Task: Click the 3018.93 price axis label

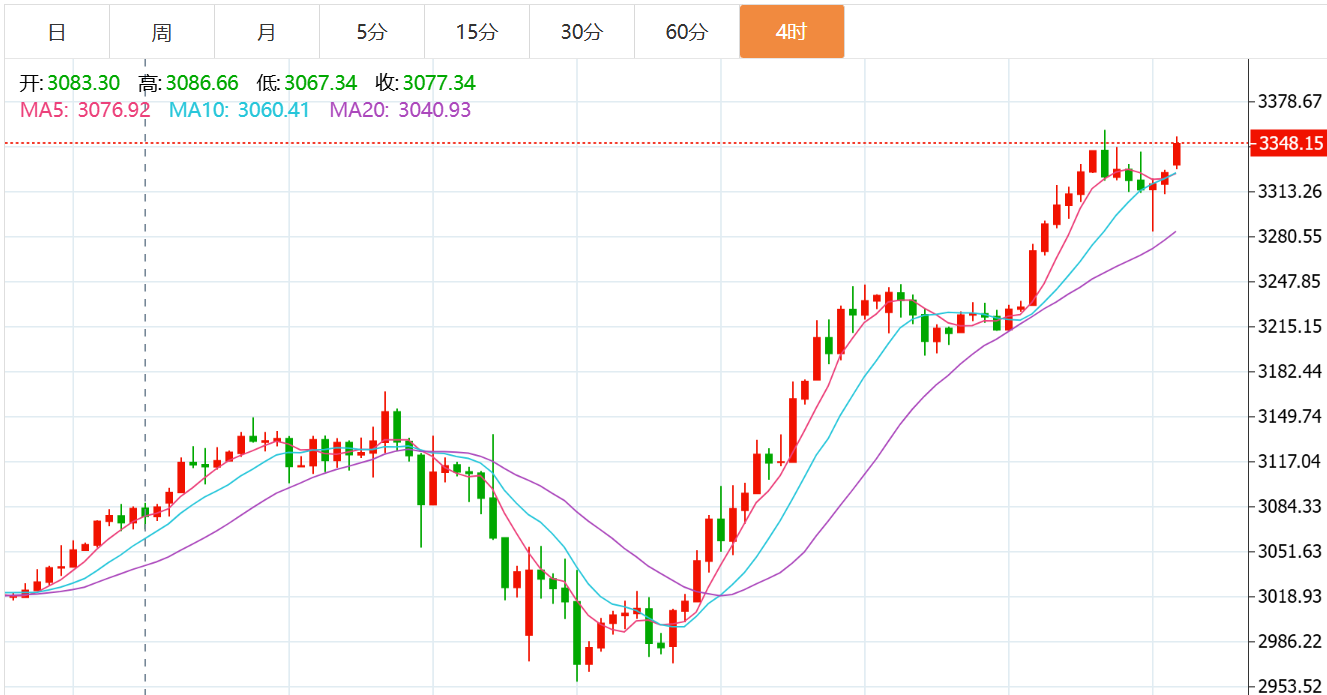Action: [x=1291, y=596]
